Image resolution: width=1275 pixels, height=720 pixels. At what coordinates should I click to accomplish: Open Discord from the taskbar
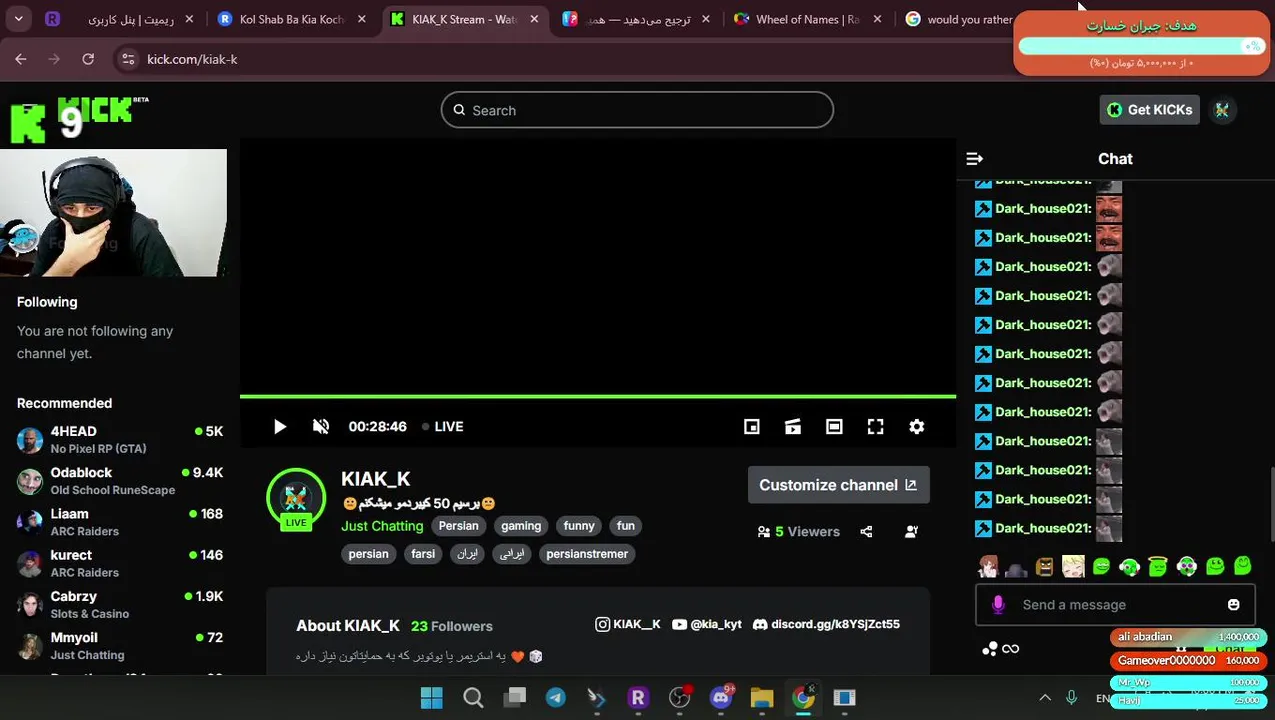721,698
